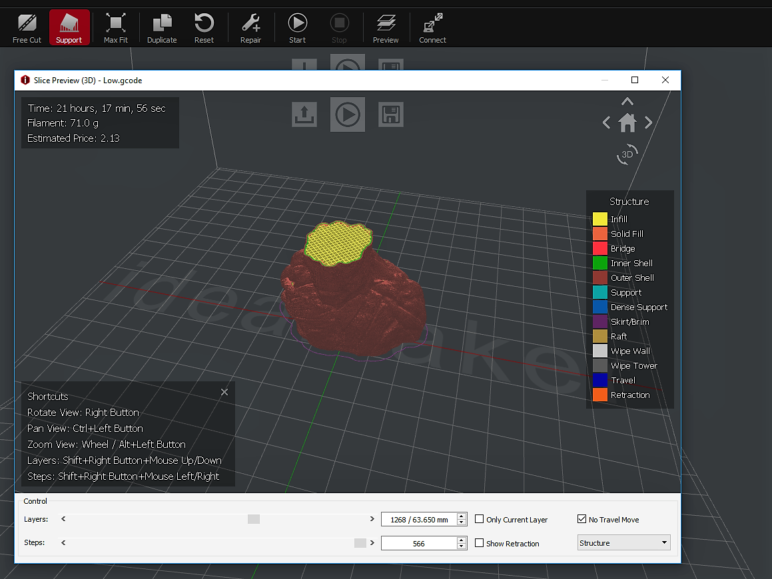Click the Steps slider thumb
Viewport: 772px width, 579px height.
[x=360, y=543]
